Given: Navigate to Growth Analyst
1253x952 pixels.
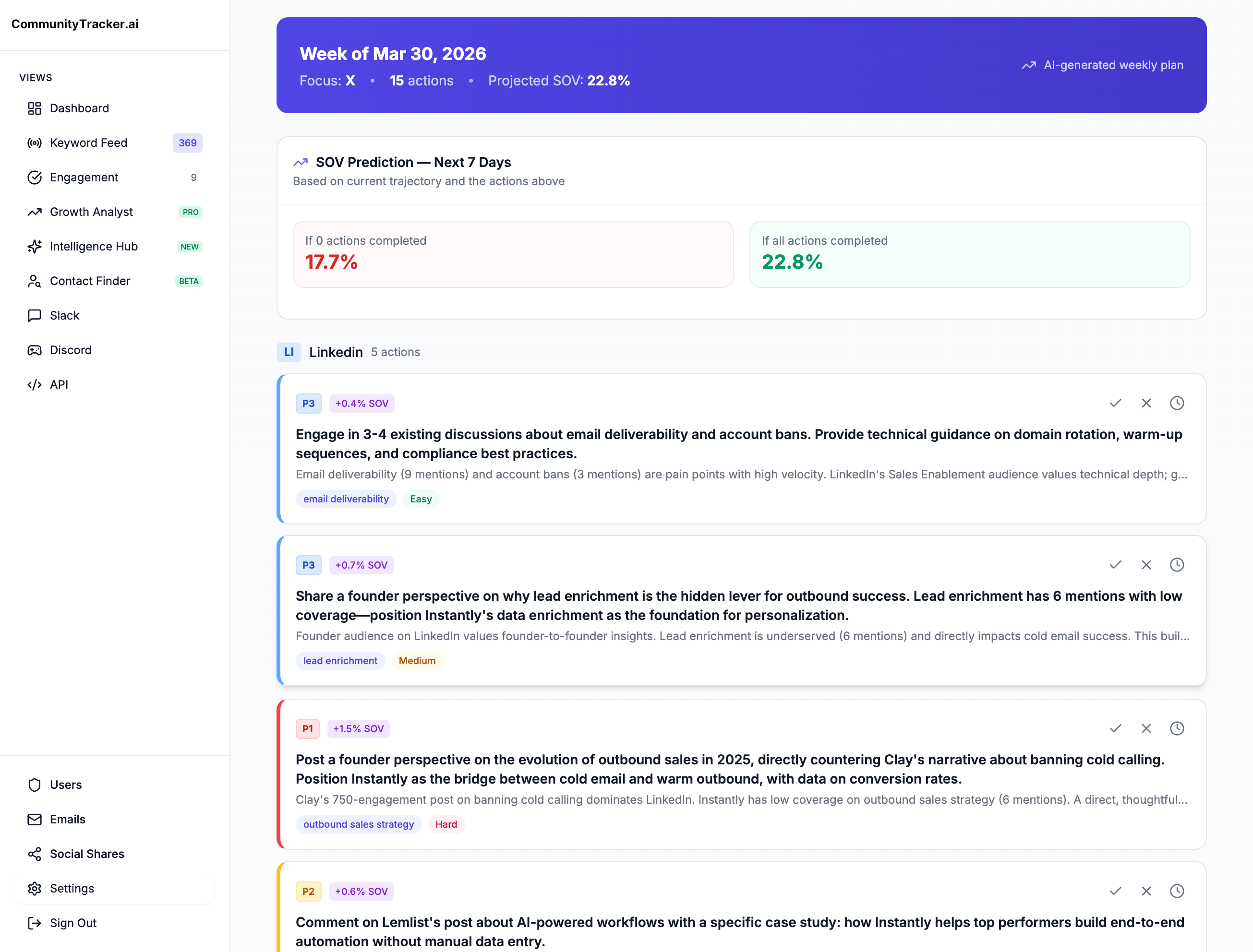Looking at the screenshot, I should (x=115, y=212).
